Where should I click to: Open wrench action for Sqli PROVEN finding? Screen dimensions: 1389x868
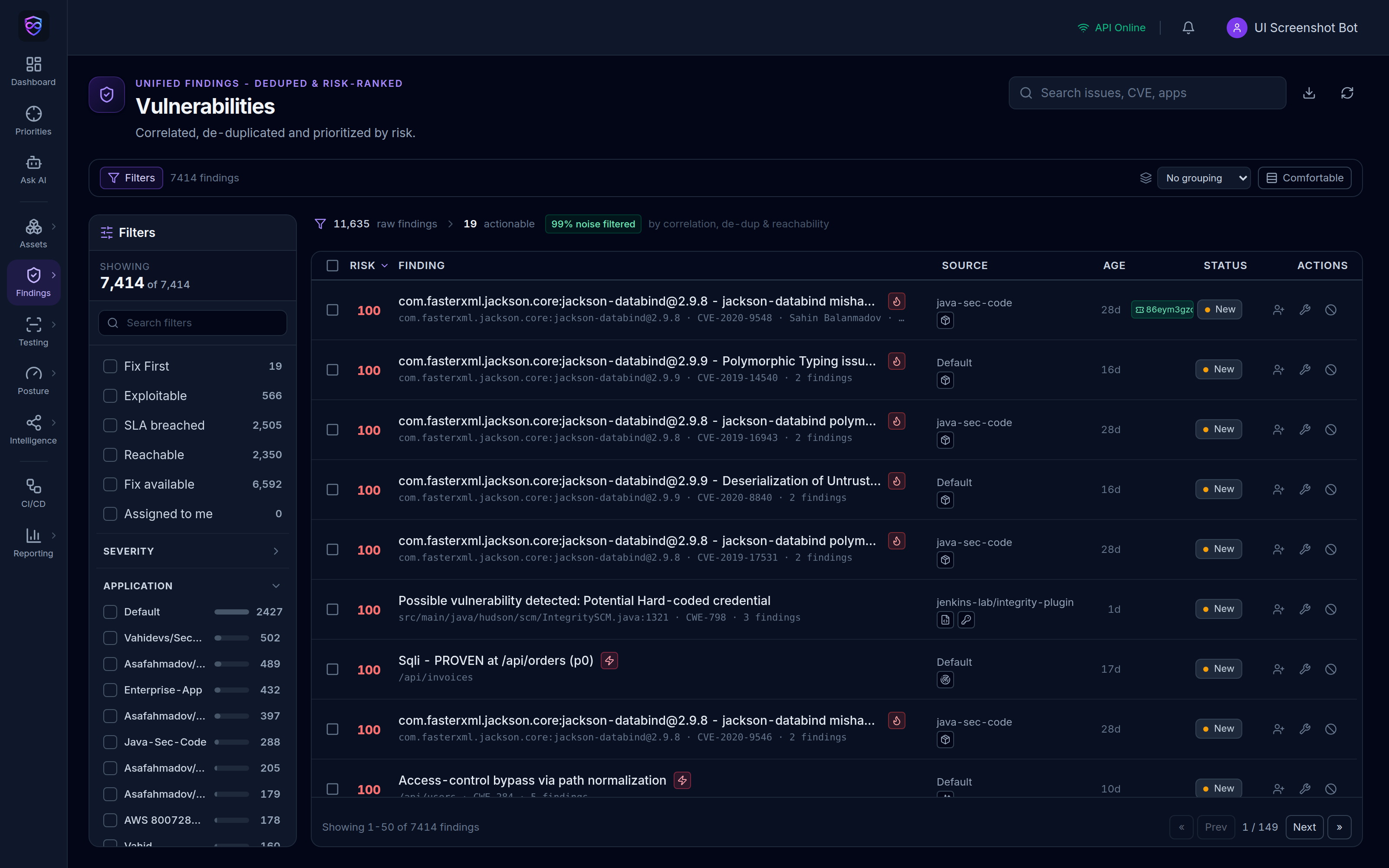point(1305,669)
